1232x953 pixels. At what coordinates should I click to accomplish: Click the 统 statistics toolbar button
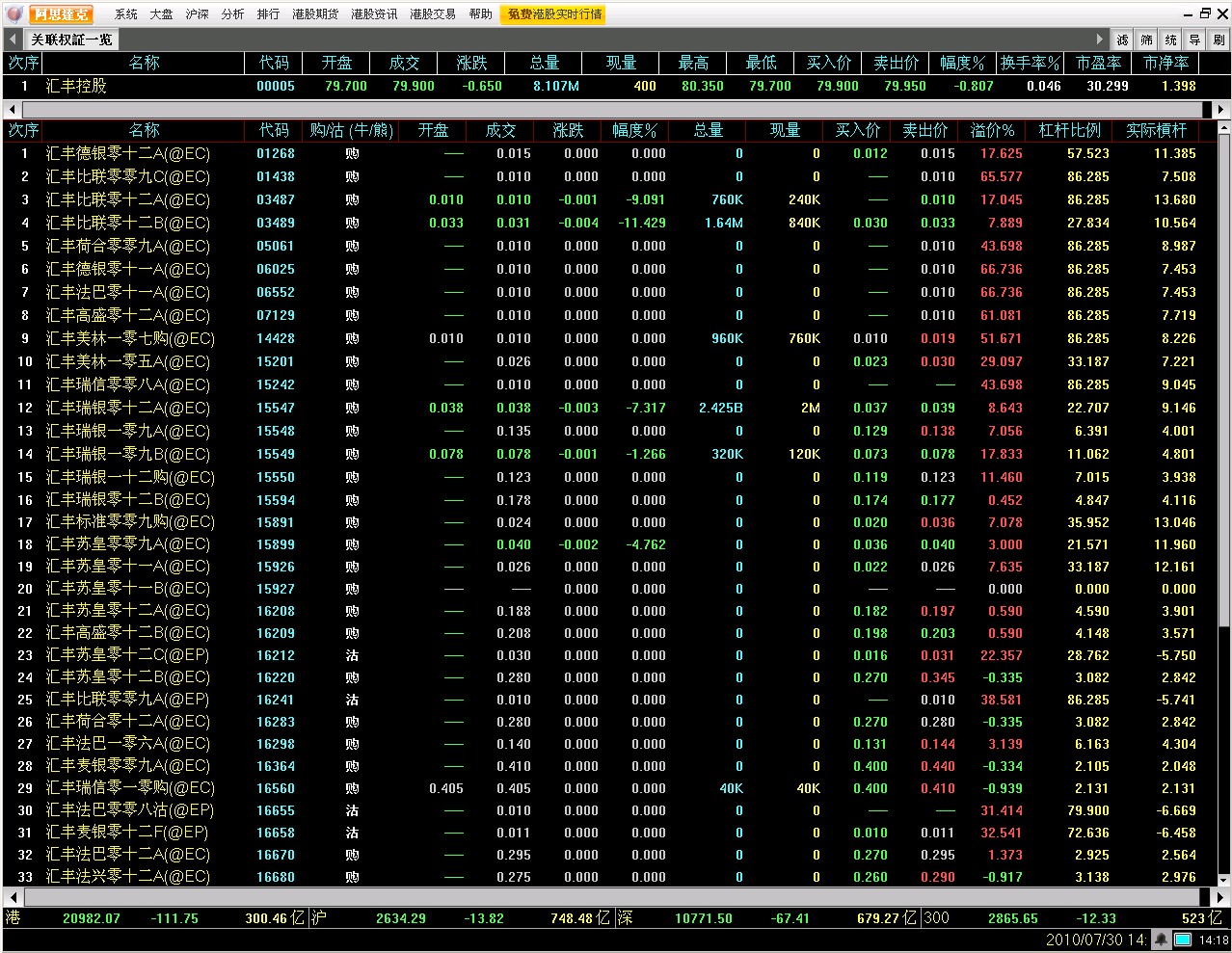[x=1171, y=40]
